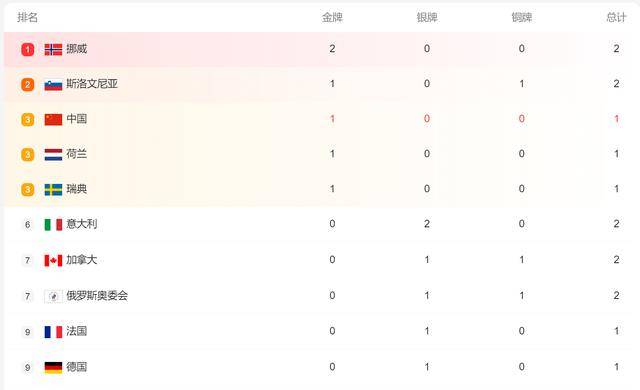Click the France flag icon
This screenshot has height=390, width=640.
pyautogui.click(x=53, y=332)
